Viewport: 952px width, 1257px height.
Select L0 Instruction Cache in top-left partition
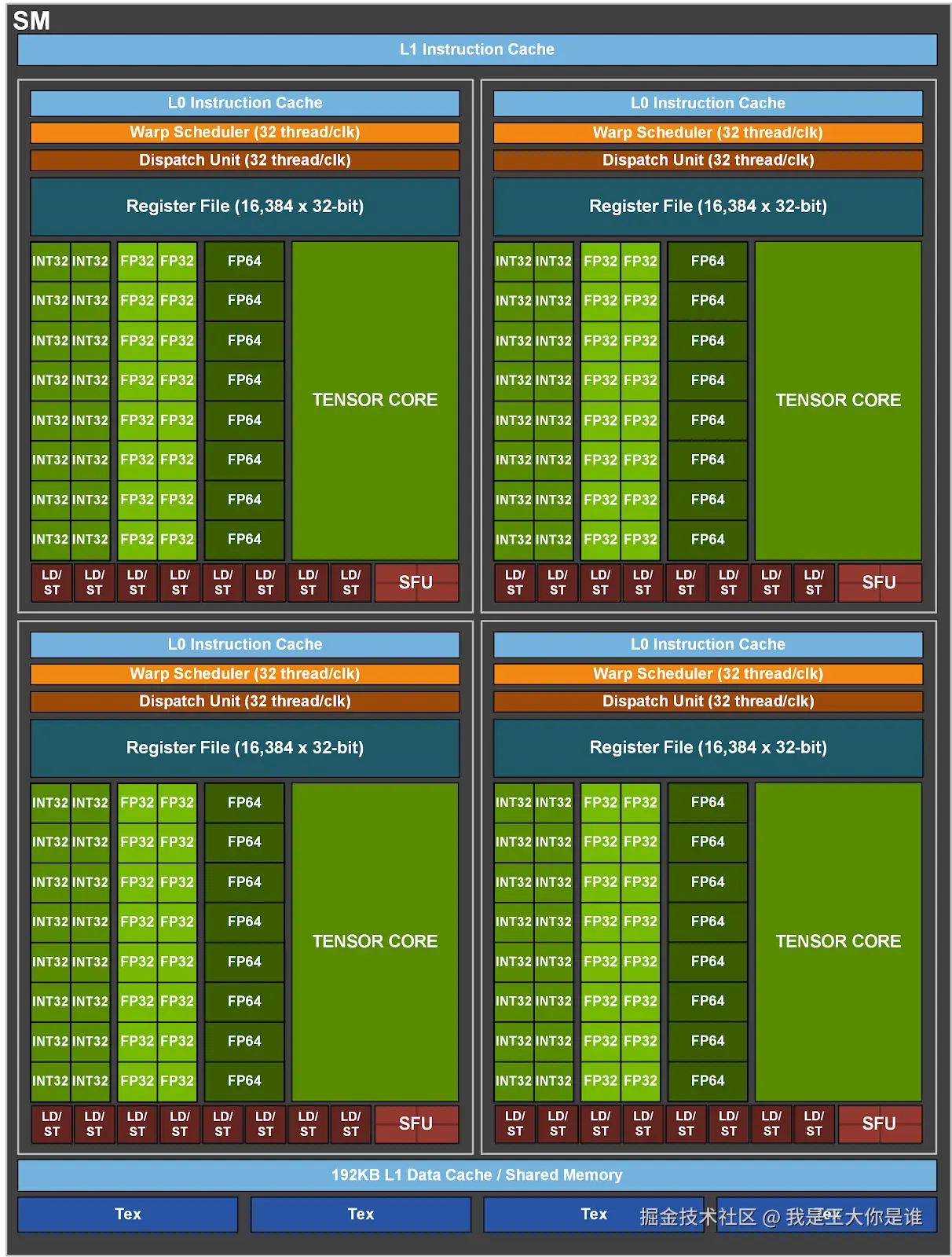tap(245, 103)
